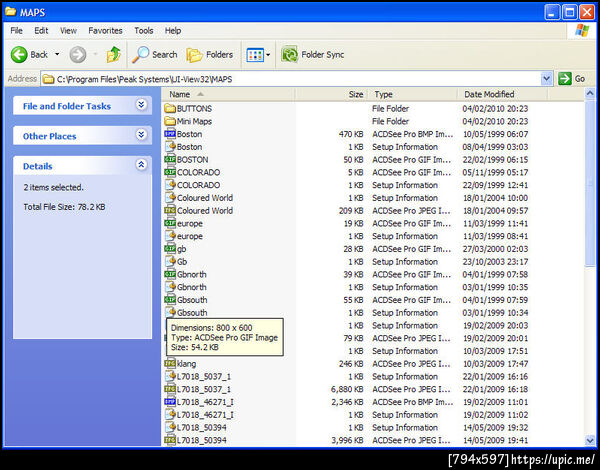Select the klang JPEG image icon
This screenshot has width=600, height=470.
pyautogui.click(x=170, y=364)
